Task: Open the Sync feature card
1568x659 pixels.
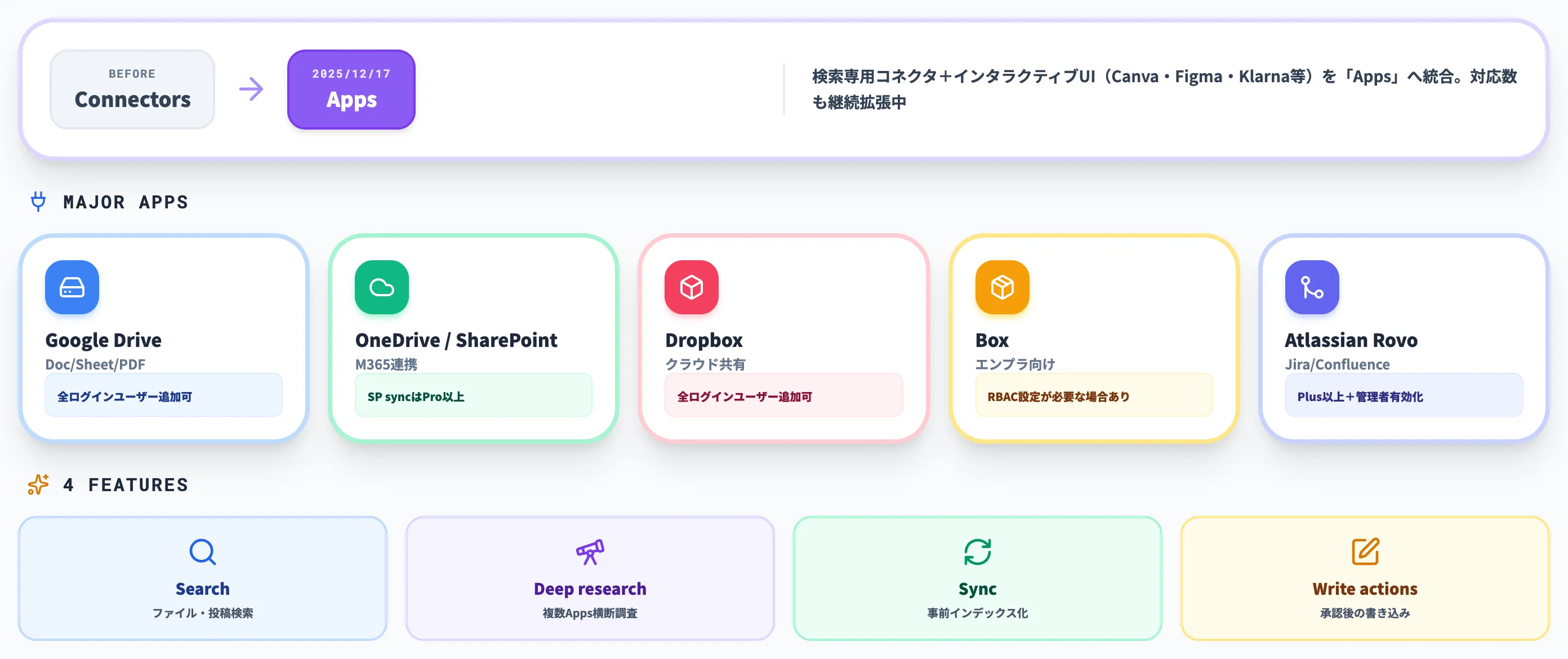Action: coord(978,578)
